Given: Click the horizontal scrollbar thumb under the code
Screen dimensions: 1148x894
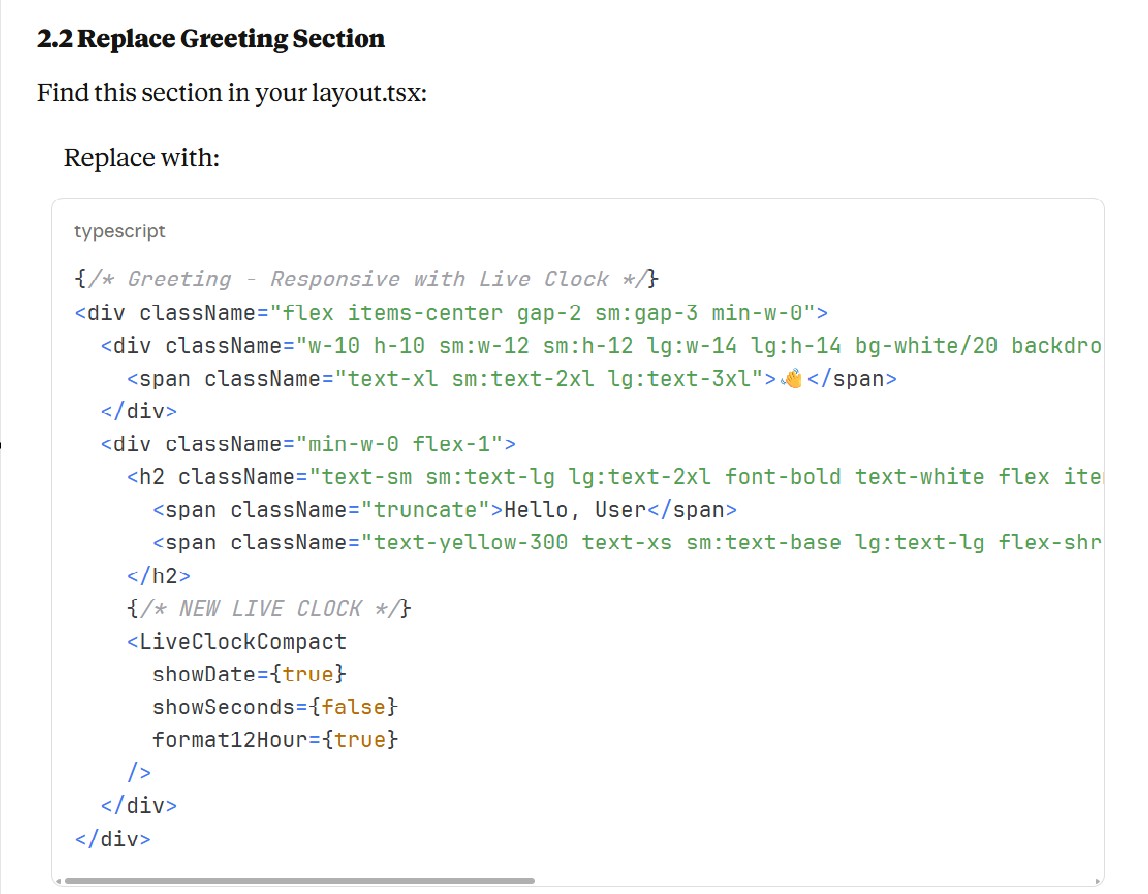Looking at the screenshot, I should 298,881.
